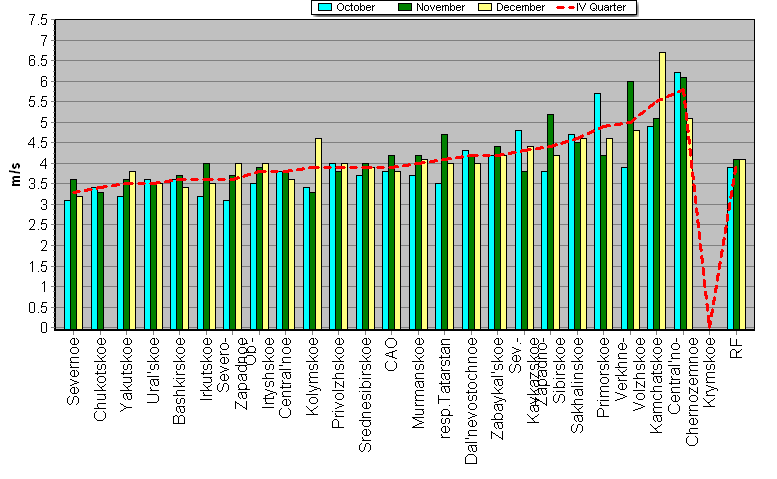
Task: Click the 7.5 tick label on y-axis
Action: tap(36, 20)
